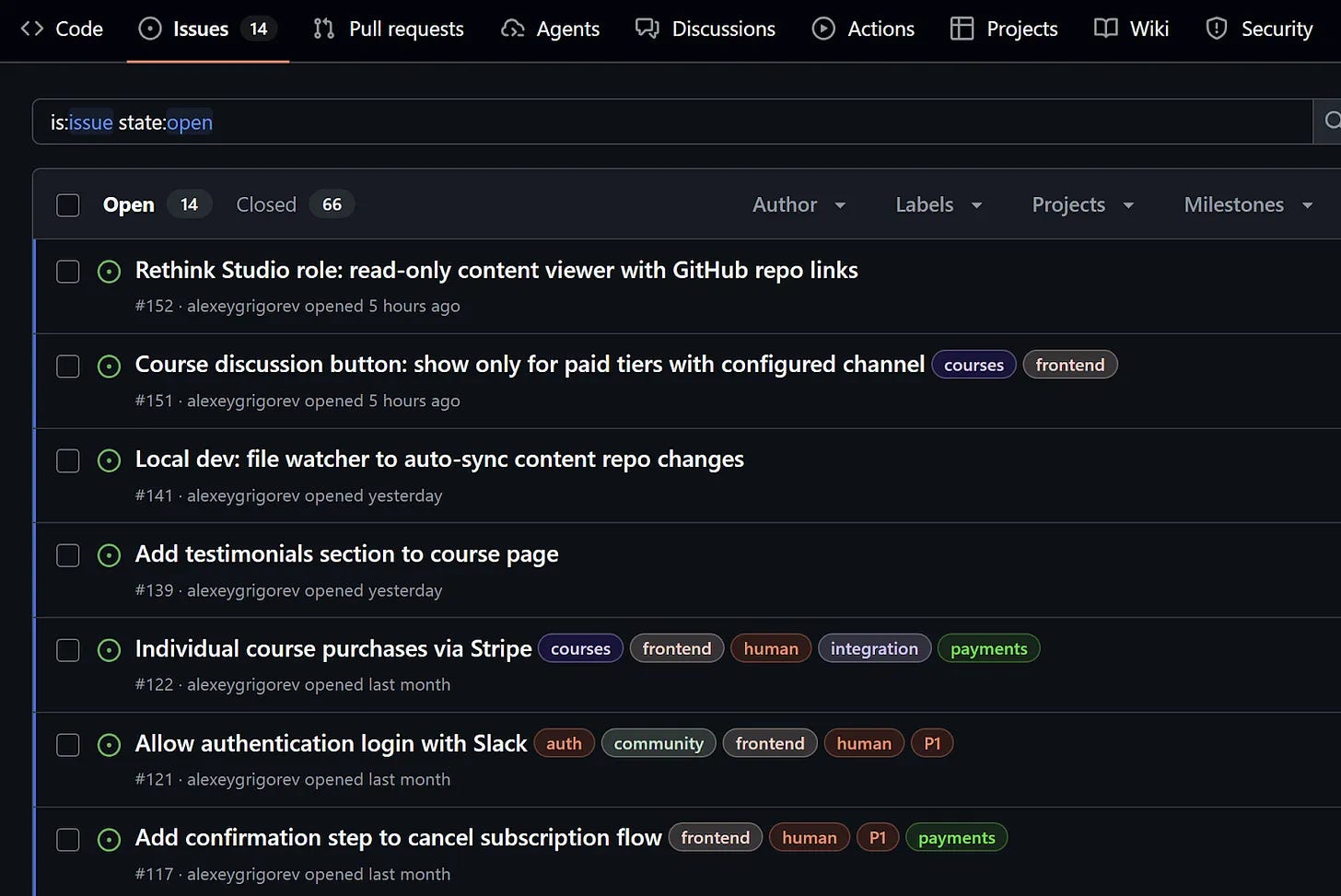The width and height of the screenshot is (1341, 896).
Task: Expand the Projects filter dropdown
Action: [1083, 204]
